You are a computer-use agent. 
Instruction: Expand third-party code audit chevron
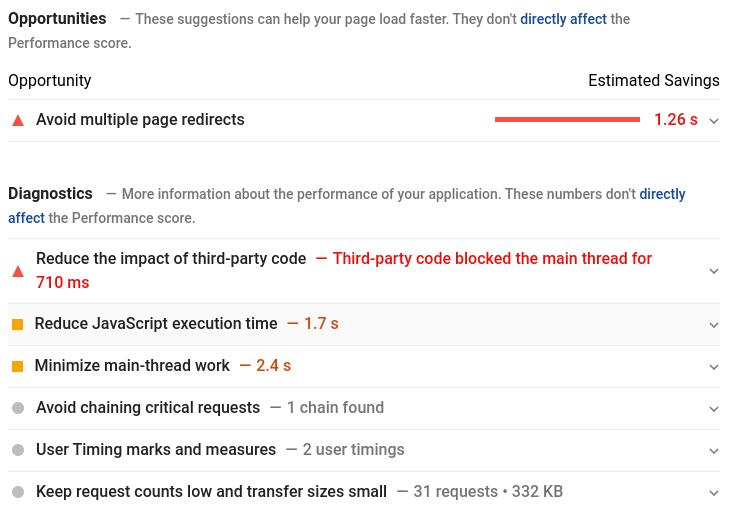click(714, 271)
